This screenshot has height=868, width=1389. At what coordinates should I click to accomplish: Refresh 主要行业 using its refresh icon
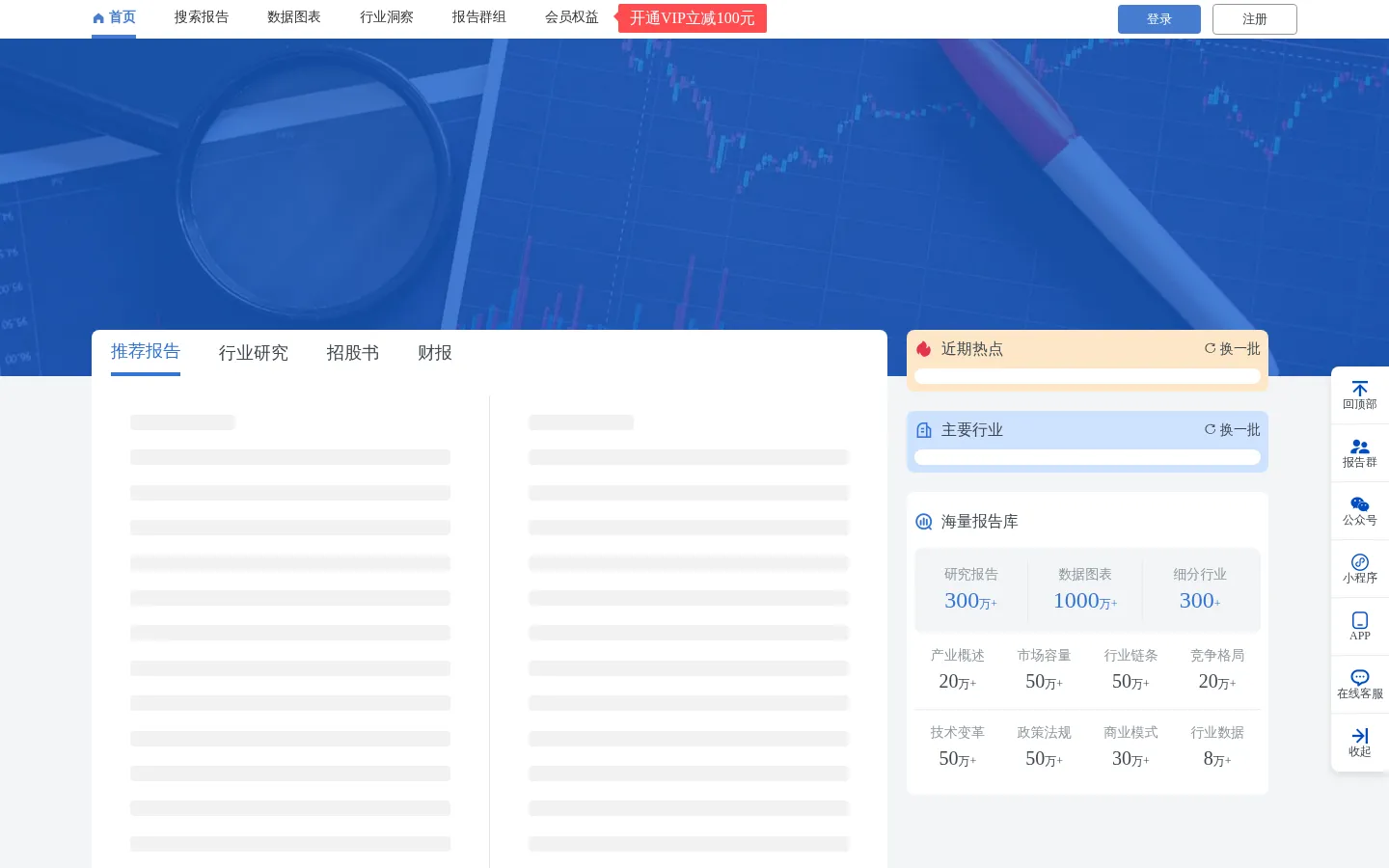(x=1210, y=429)
